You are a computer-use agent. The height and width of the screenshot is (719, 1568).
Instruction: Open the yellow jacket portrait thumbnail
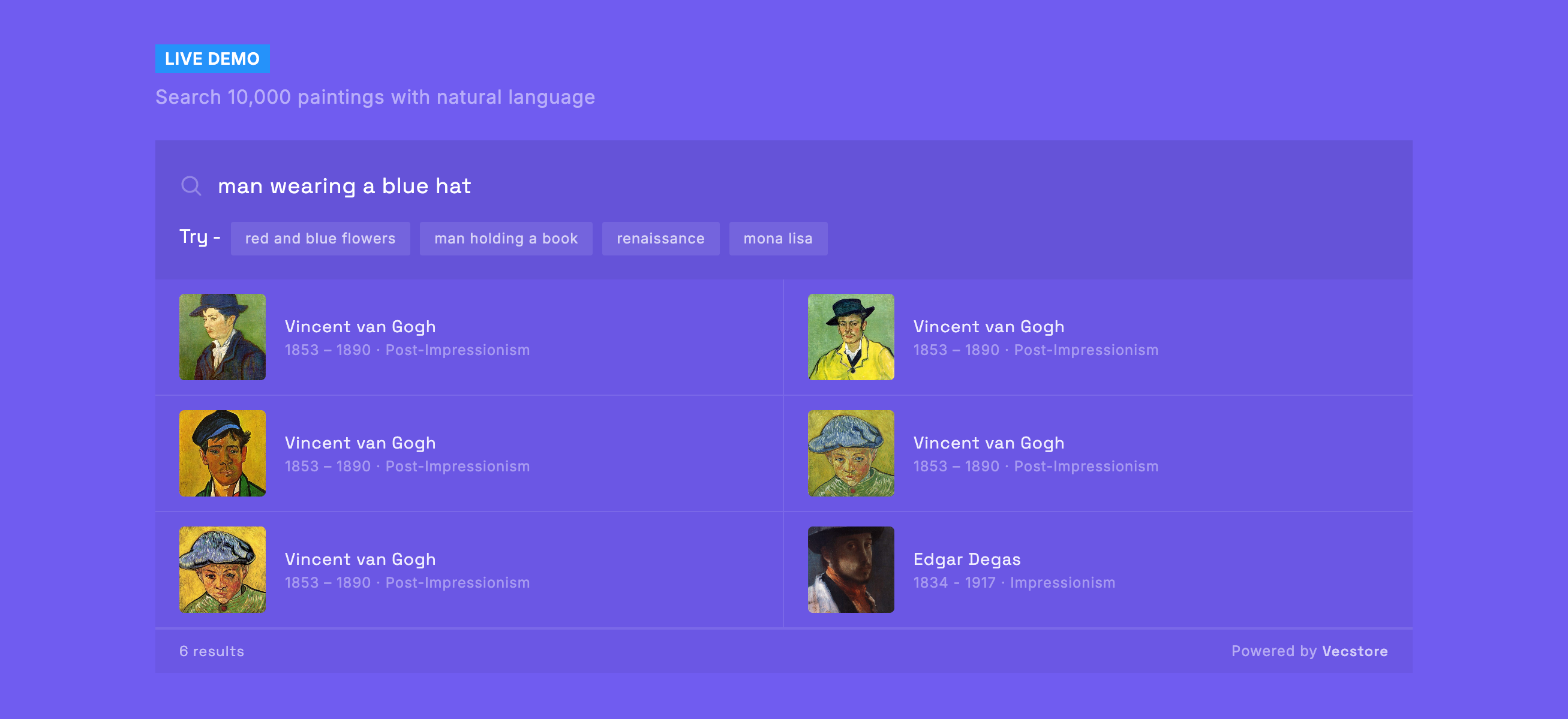point(851,337)
